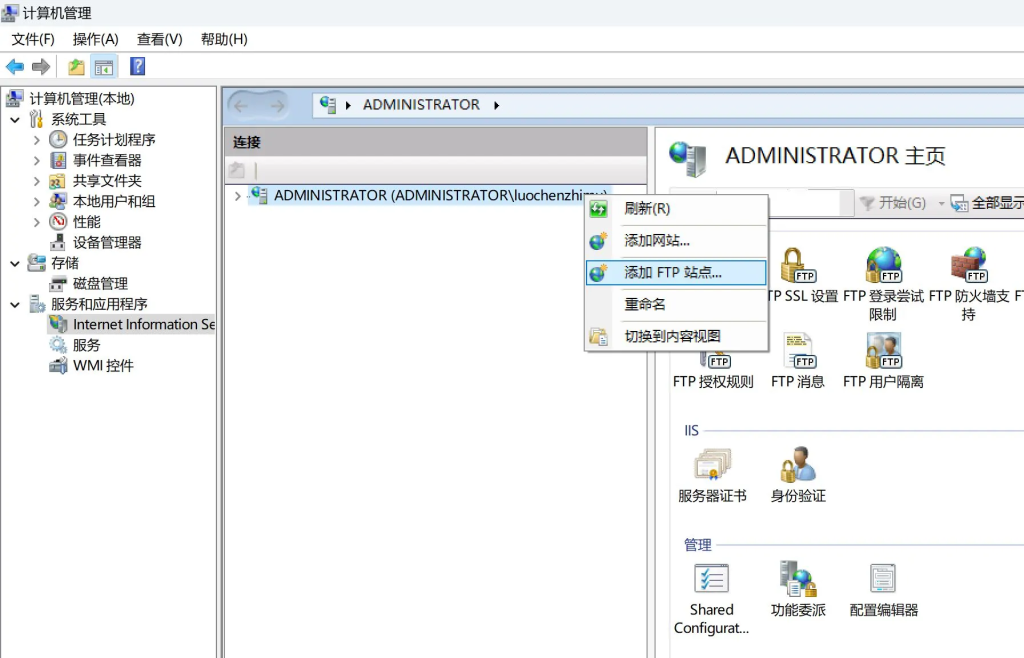This screenshot has width=1024, height=658.
Task: Open the 帮助(H) menu
Action: [x=224, y=39]
